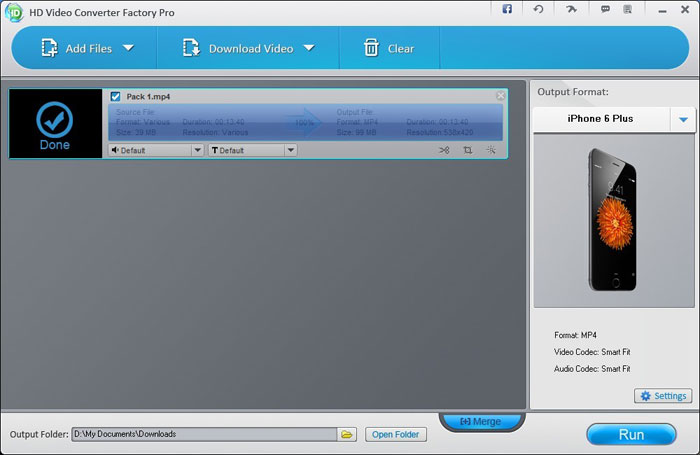Uncheck the Pack 1.mp4 checkbox
Image resolution: width=700 pixels, height=455 pixels.
(x=116, y=96)
